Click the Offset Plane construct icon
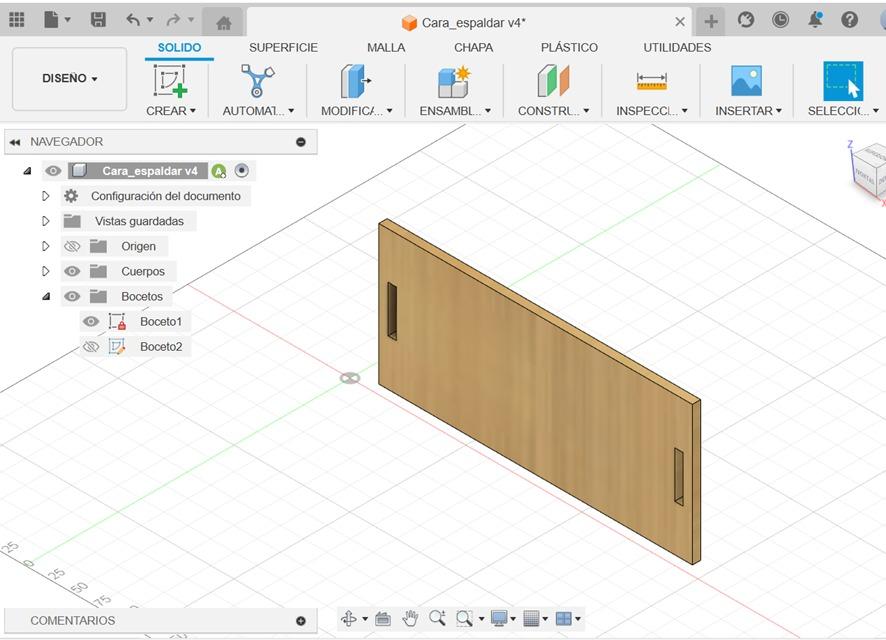The width and height of the screenshot is (886, 640). pyautogui.click(x=553, y=81)
